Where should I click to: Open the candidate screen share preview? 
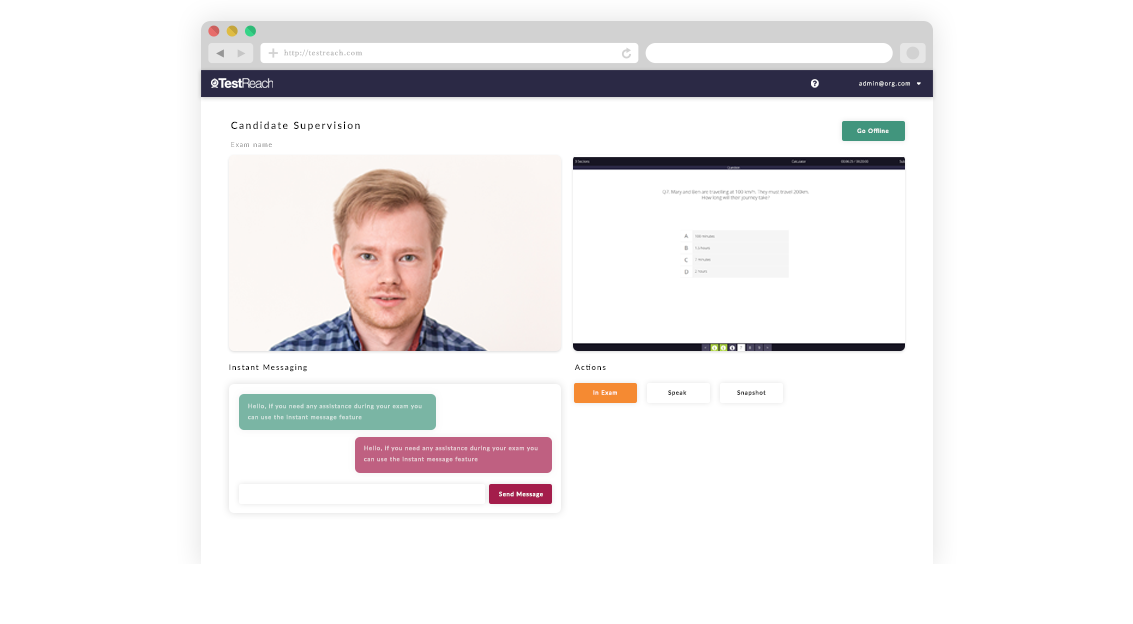(738, 254)
